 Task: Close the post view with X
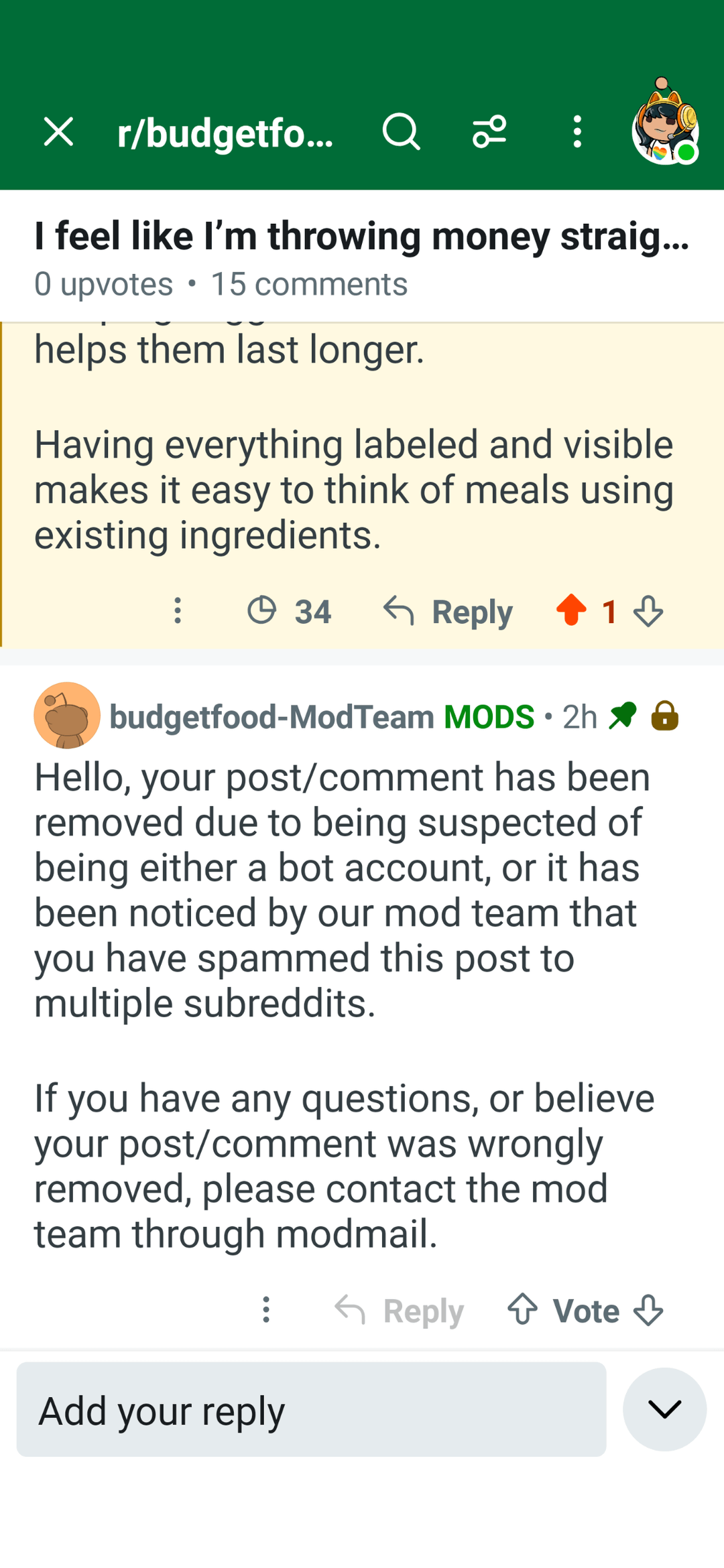point(58,131)
